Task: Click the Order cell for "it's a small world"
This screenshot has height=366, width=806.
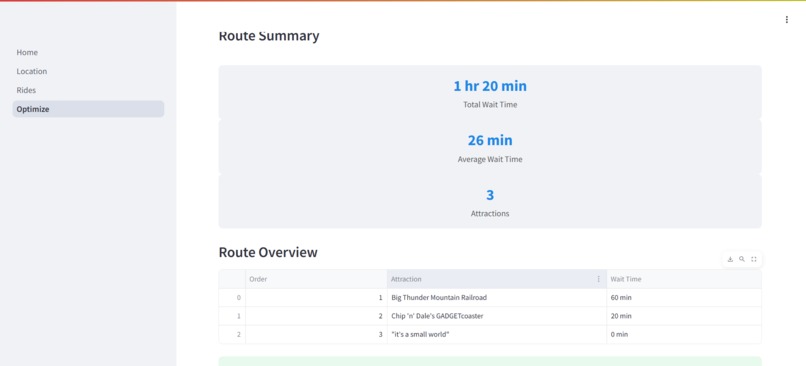Action: click(x=316, y=335)
